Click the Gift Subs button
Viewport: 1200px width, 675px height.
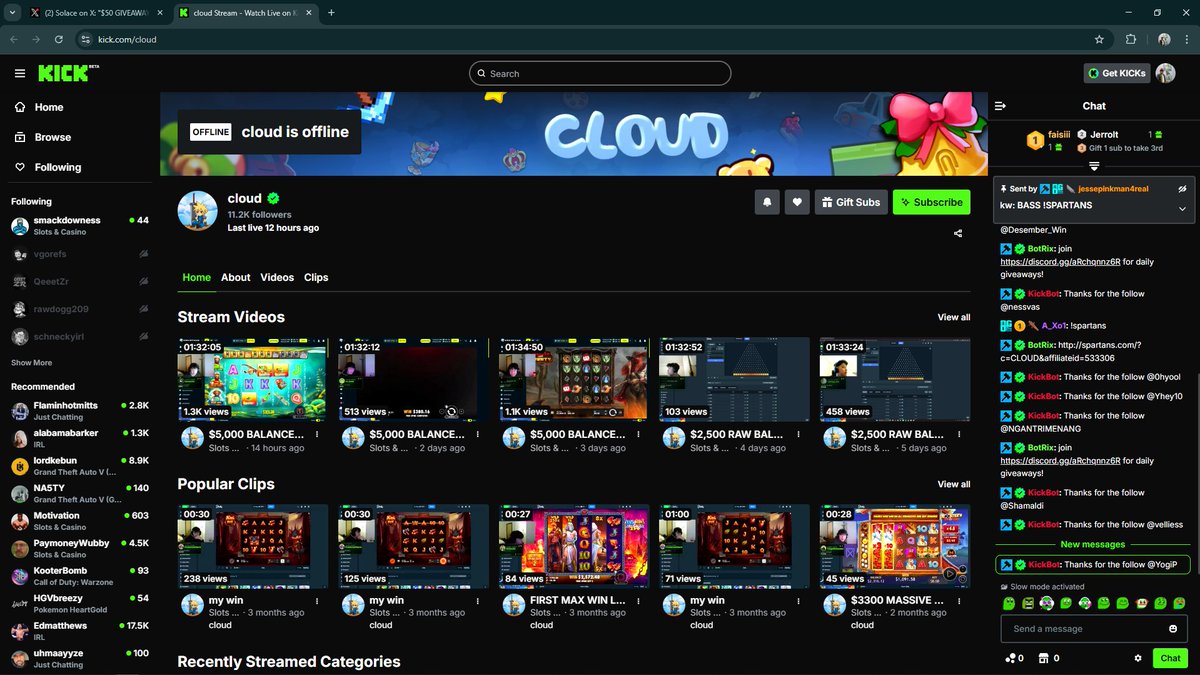[851, 202]
